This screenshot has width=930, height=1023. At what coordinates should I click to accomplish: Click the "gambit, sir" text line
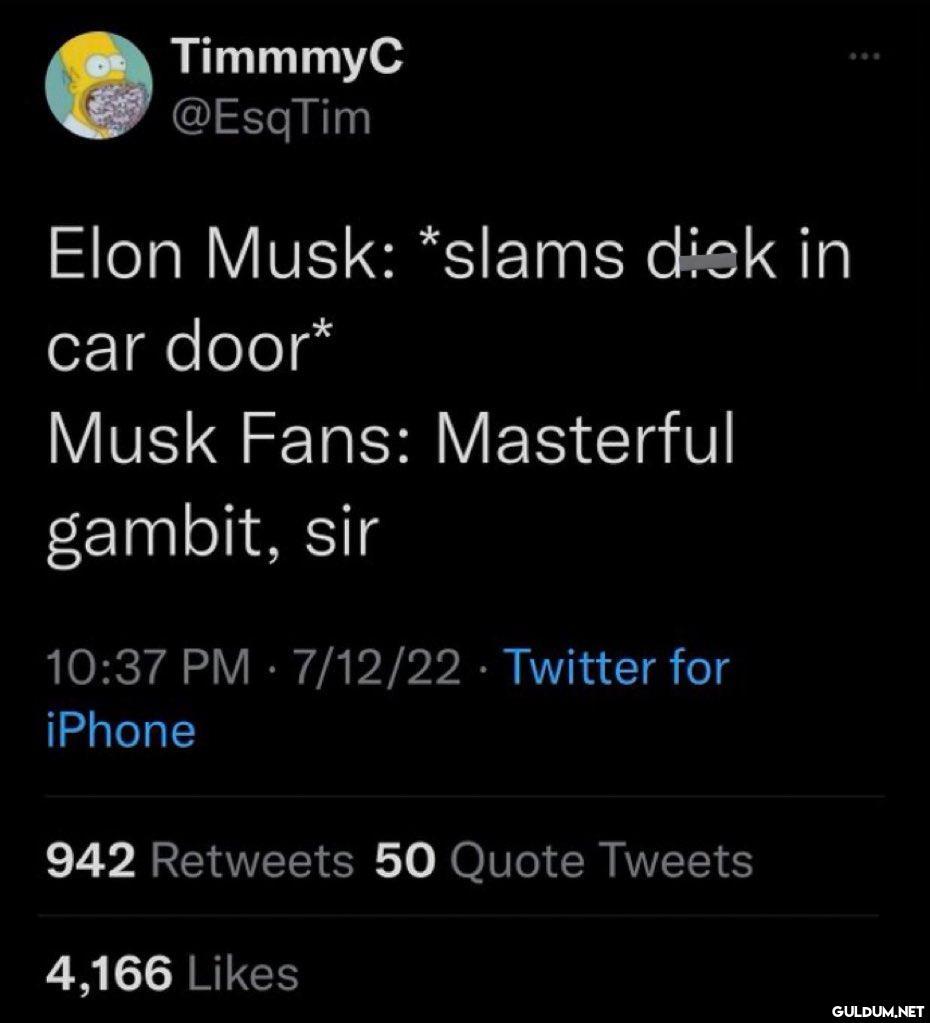pyautogui.click(x=213, y=534)
